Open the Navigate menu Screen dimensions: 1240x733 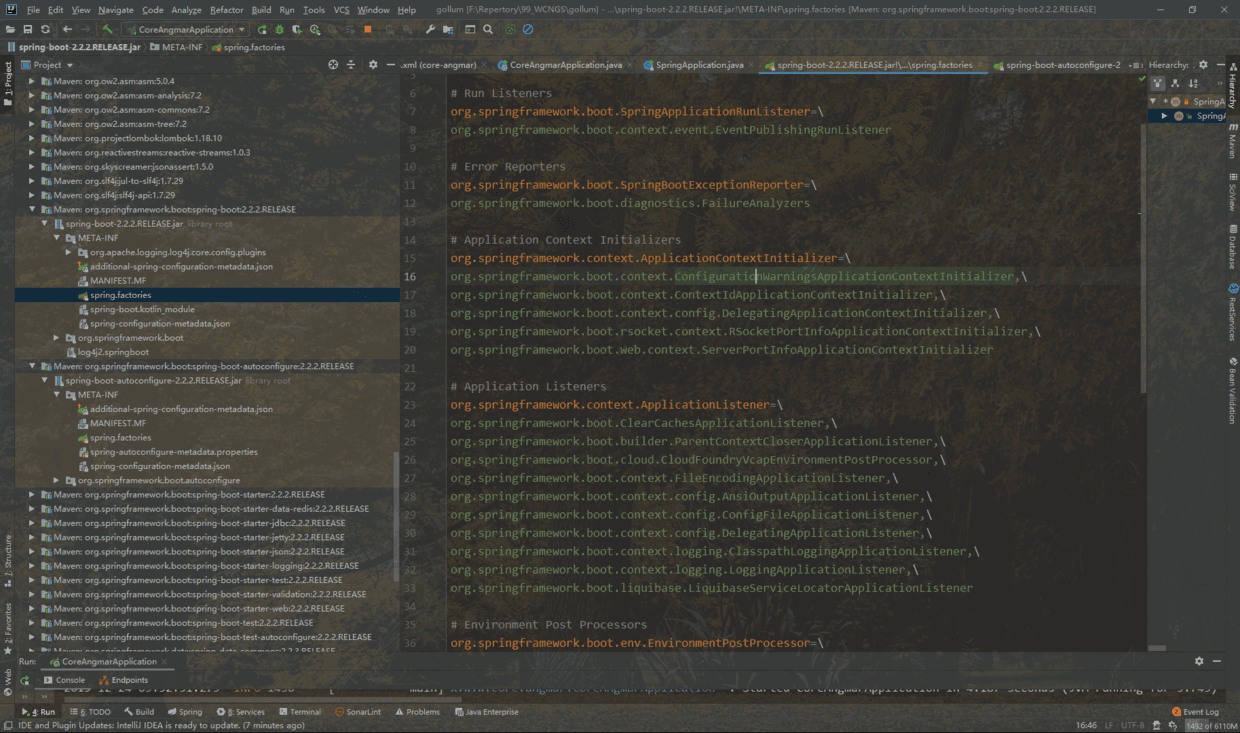116,10
